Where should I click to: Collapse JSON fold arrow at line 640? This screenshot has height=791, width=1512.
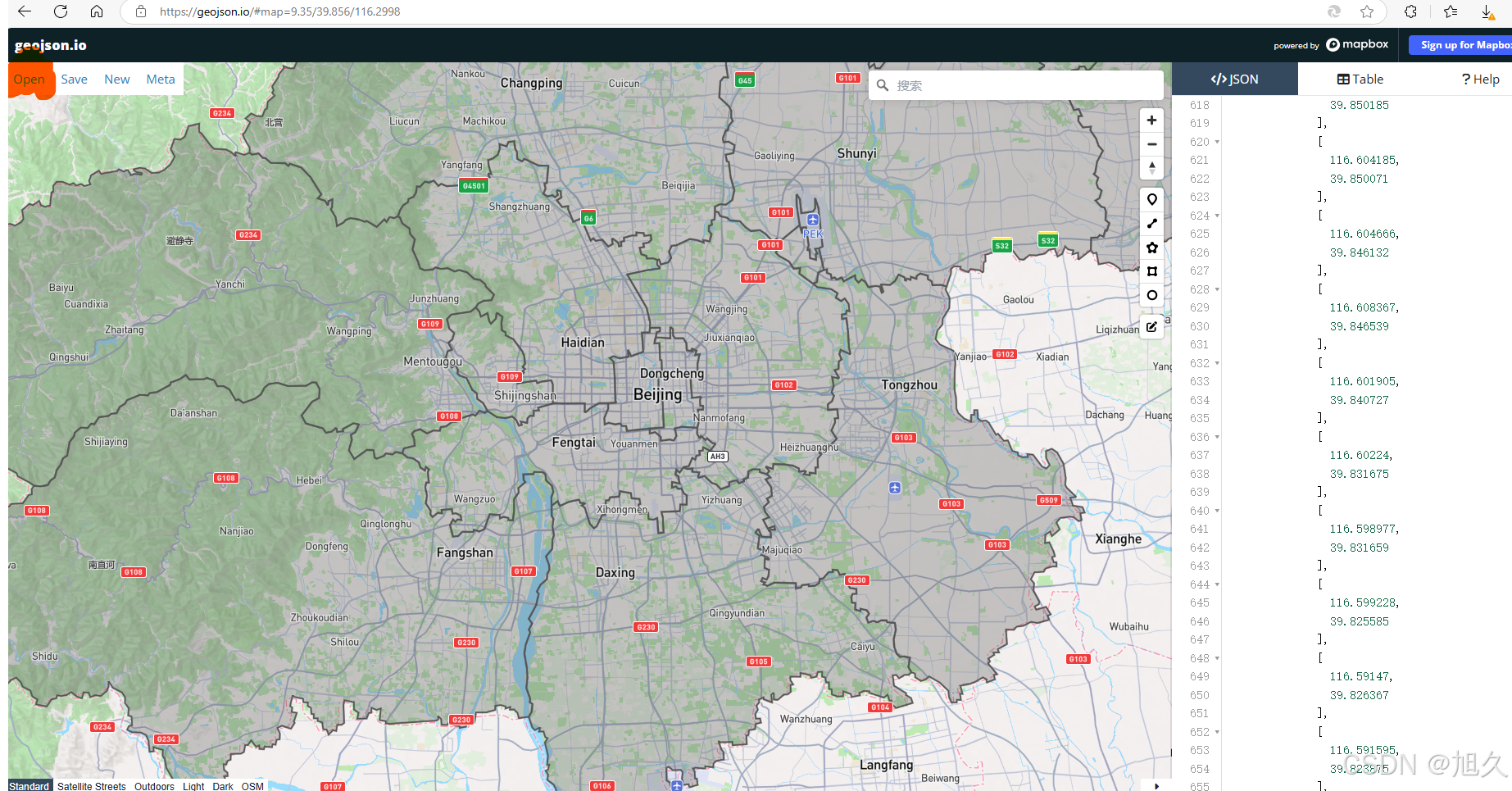point(1217,511)
